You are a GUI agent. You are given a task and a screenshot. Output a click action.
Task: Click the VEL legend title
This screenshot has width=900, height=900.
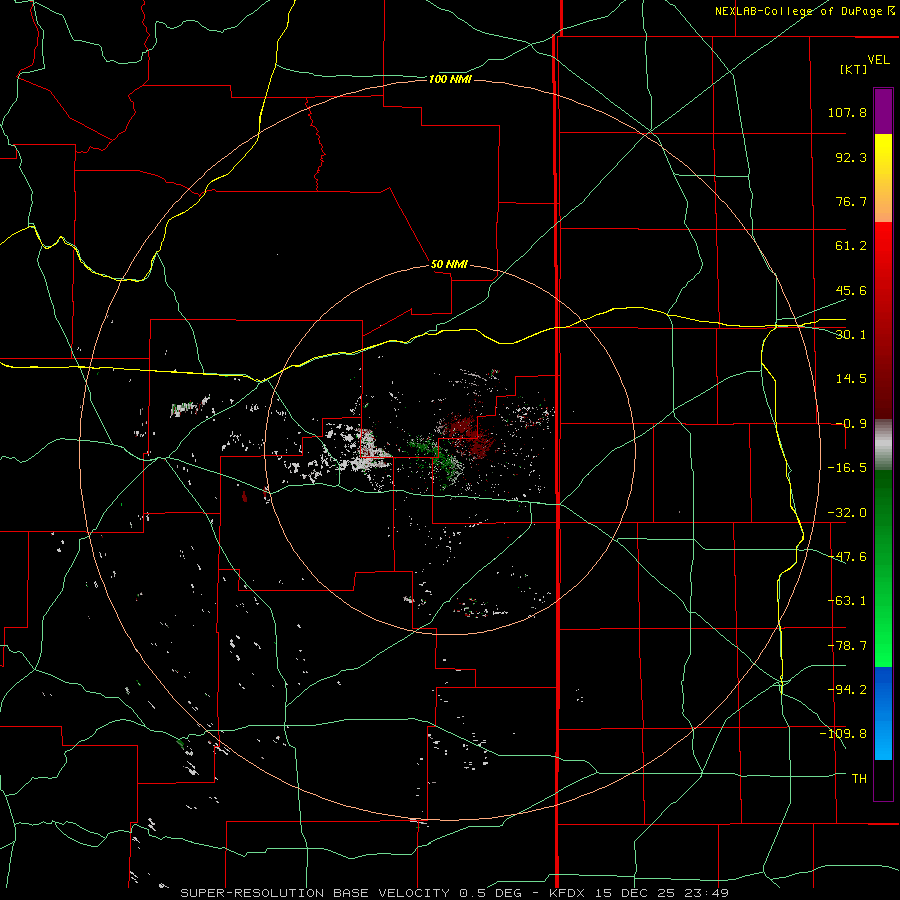878,59
